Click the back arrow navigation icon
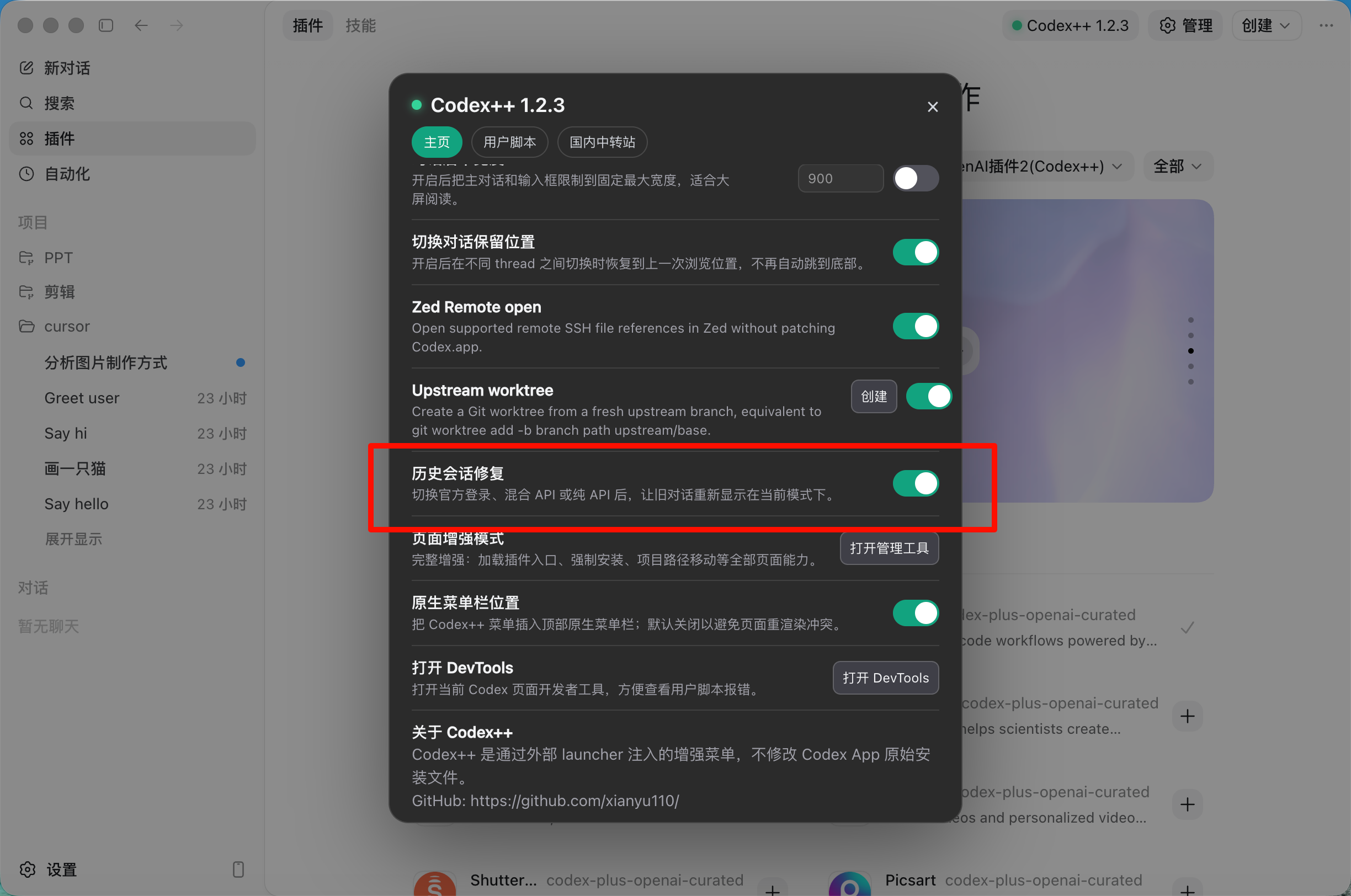Screen dimensions: 1351x896 coord(141,25)
